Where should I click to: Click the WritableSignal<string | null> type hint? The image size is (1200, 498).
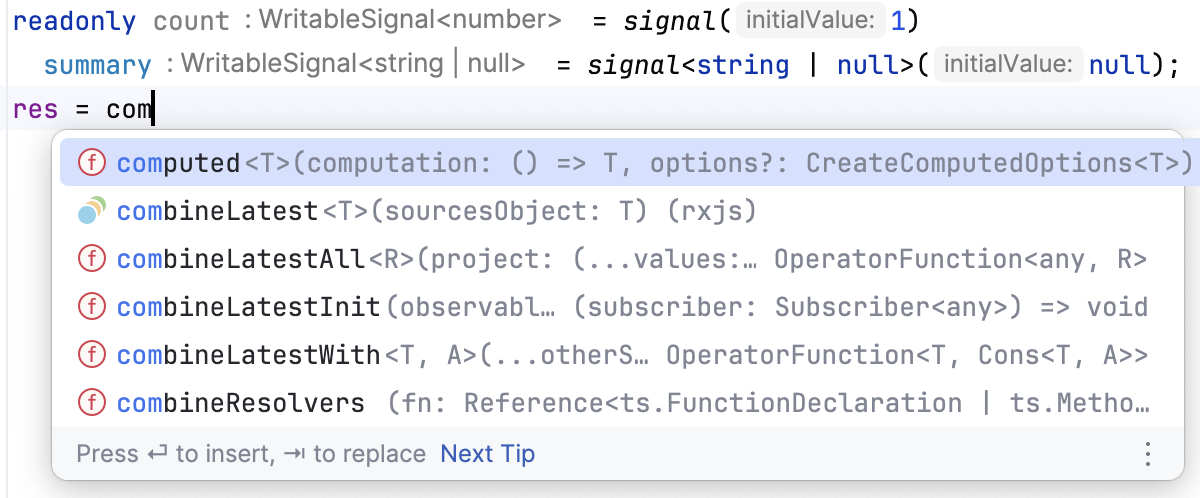tap(345, 65)
